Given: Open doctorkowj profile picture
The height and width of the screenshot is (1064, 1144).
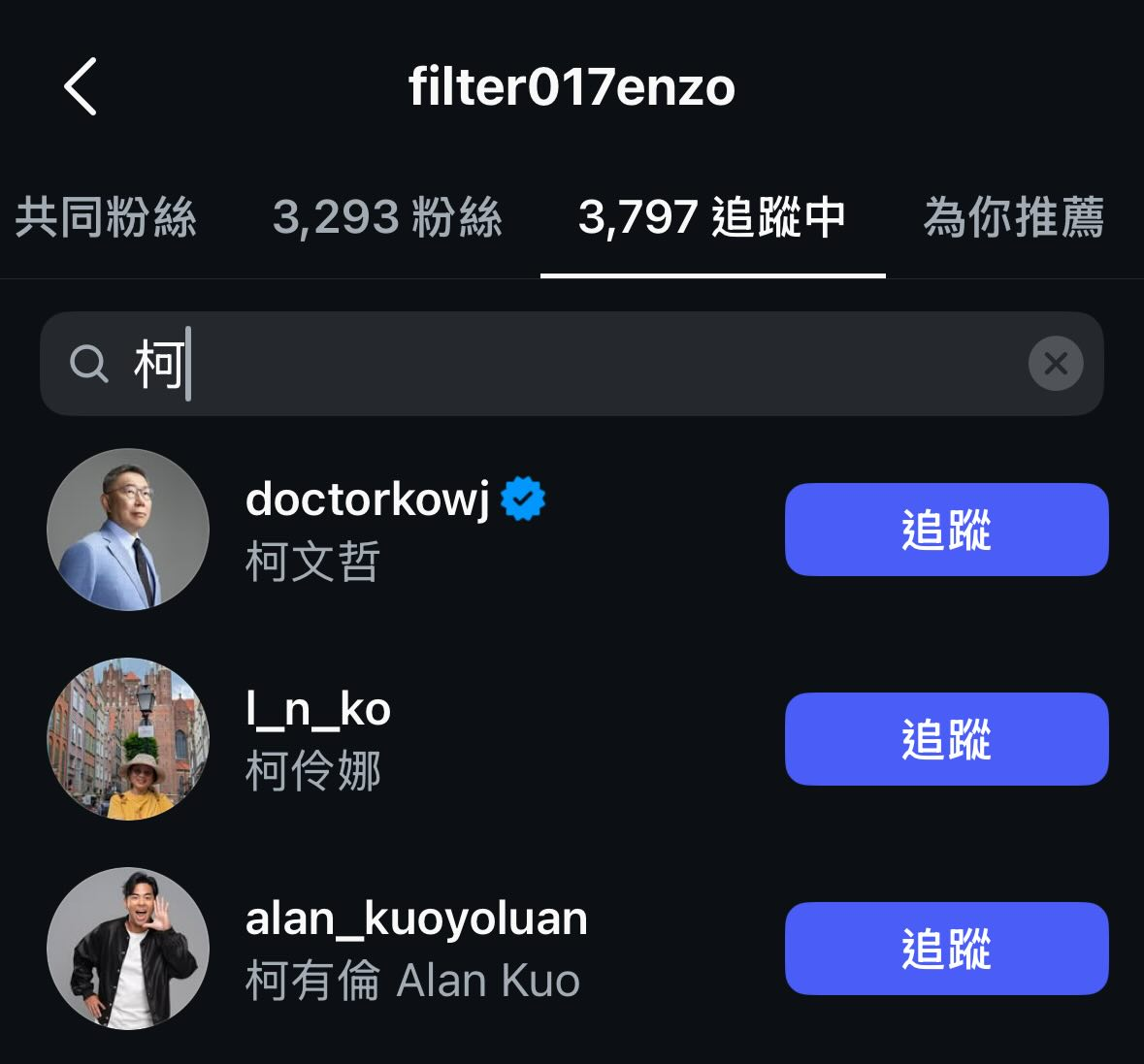Looking at the screenshot, I should (128, 530).
